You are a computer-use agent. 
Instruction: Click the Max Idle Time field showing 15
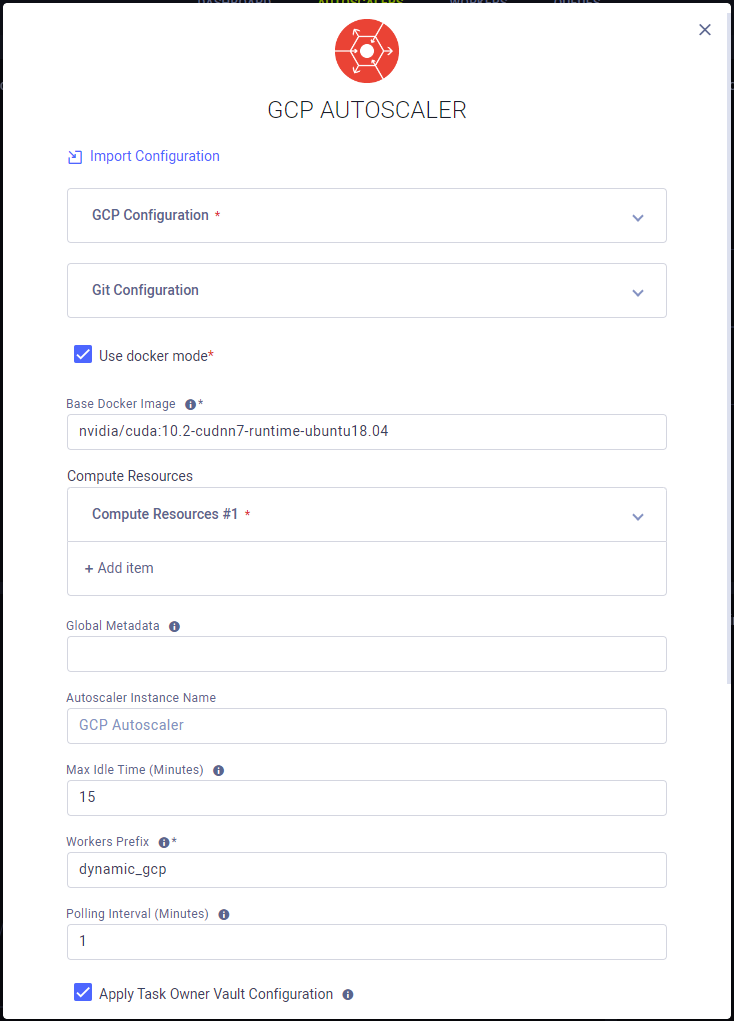(366, 797)
